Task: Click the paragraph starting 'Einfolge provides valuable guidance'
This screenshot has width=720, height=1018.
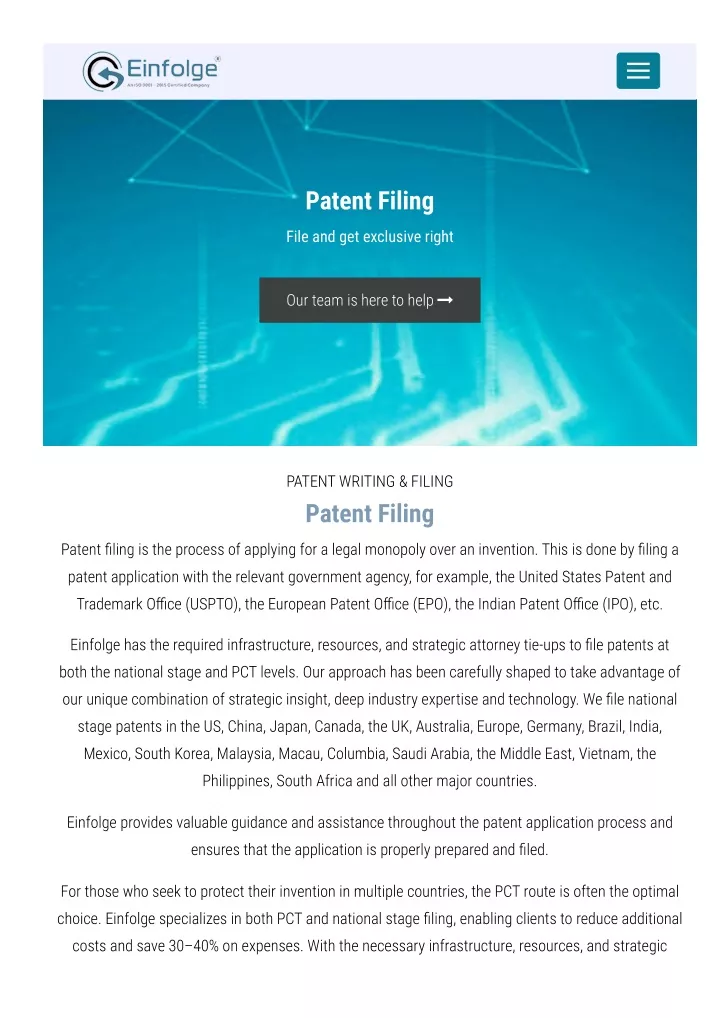Action: tap(369, 836)
